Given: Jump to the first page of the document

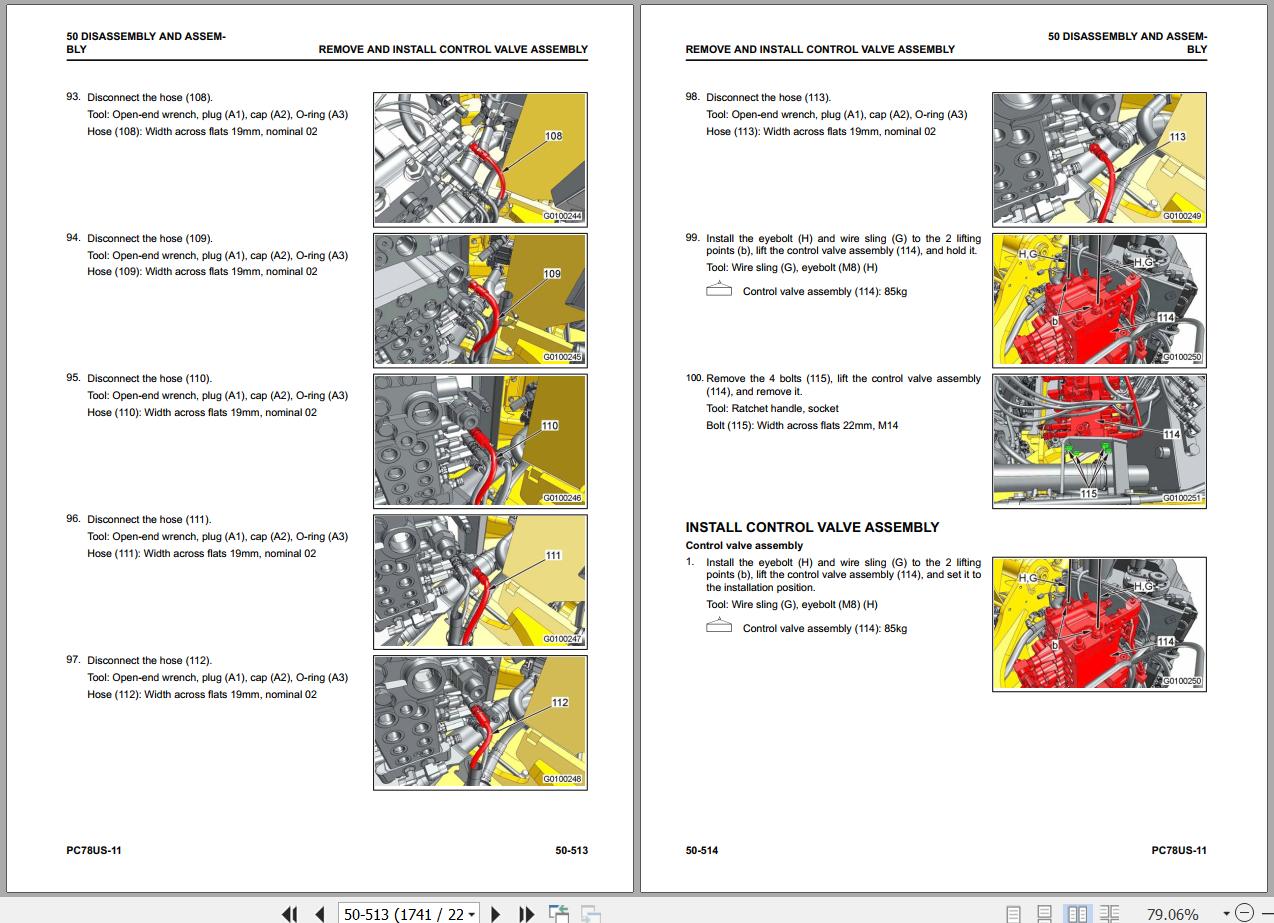Looking at the screenshot, I should (x=289, y=913).
